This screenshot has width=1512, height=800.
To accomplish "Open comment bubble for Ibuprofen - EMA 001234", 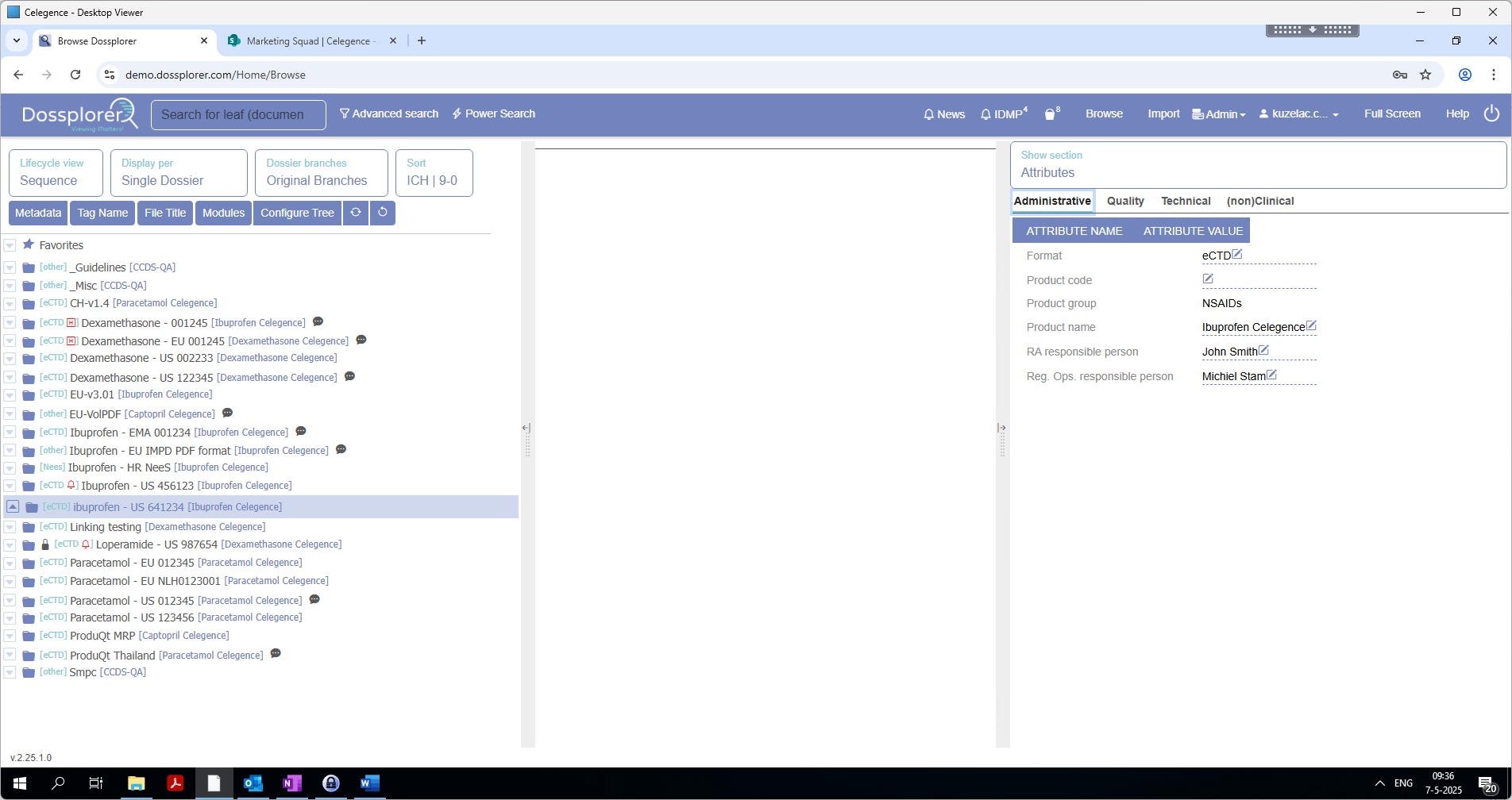I will pyautogui.click(x=301, y=431).
